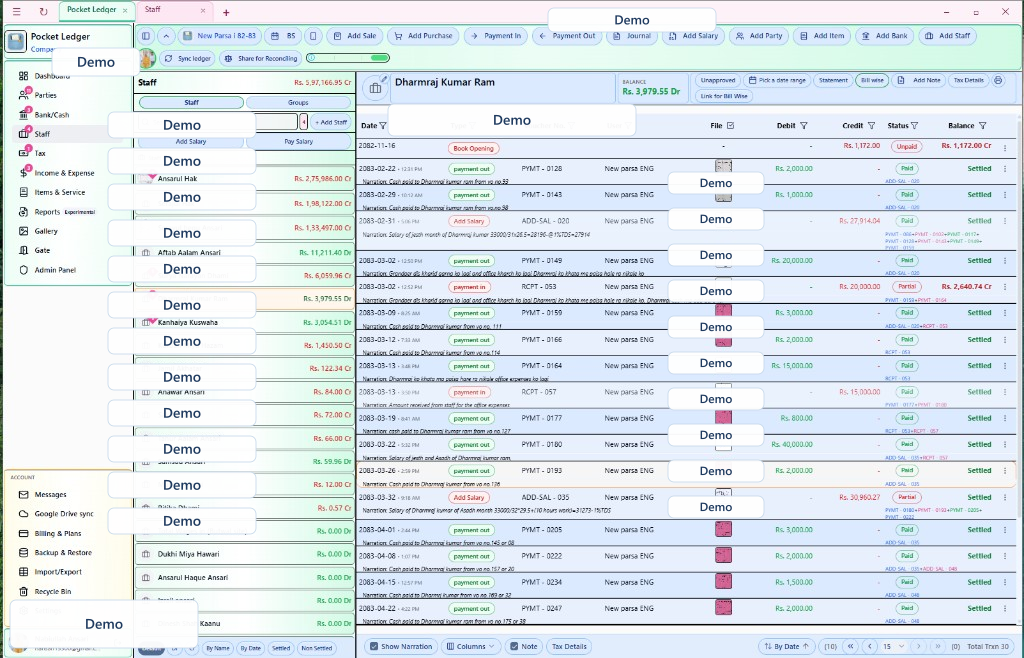
Task: Select the Groups sub-tab
Action: (x=298, y=102)
